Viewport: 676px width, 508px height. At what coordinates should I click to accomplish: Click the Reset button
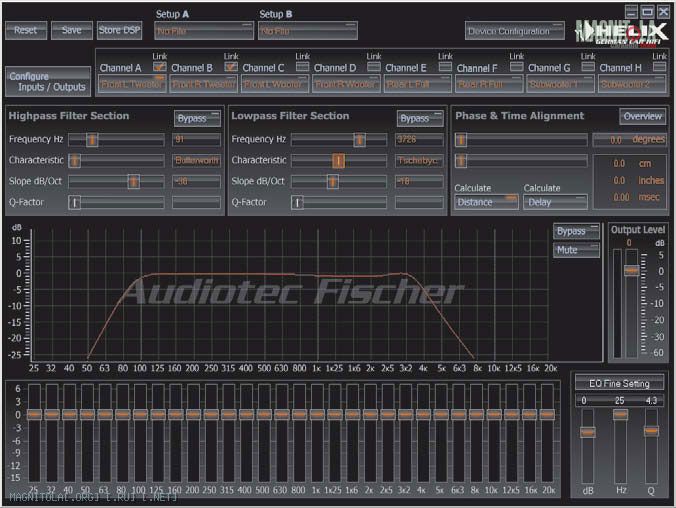point(26,31)
